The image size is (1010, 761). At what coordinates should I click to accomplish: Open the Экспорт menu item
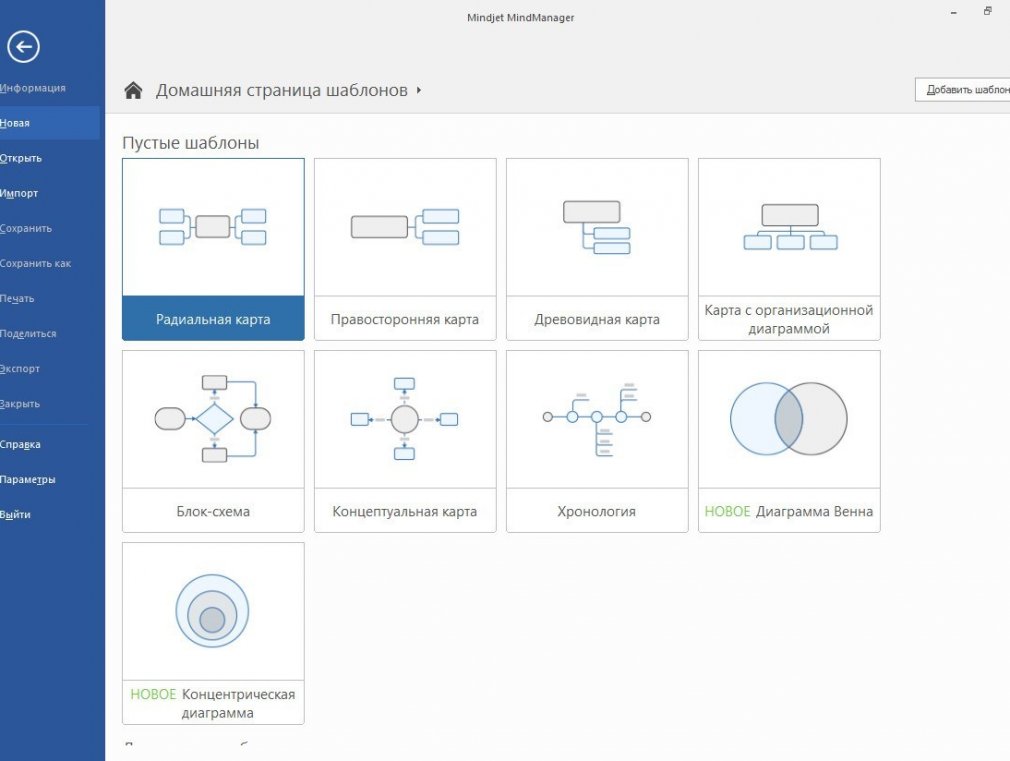point(20,369)
